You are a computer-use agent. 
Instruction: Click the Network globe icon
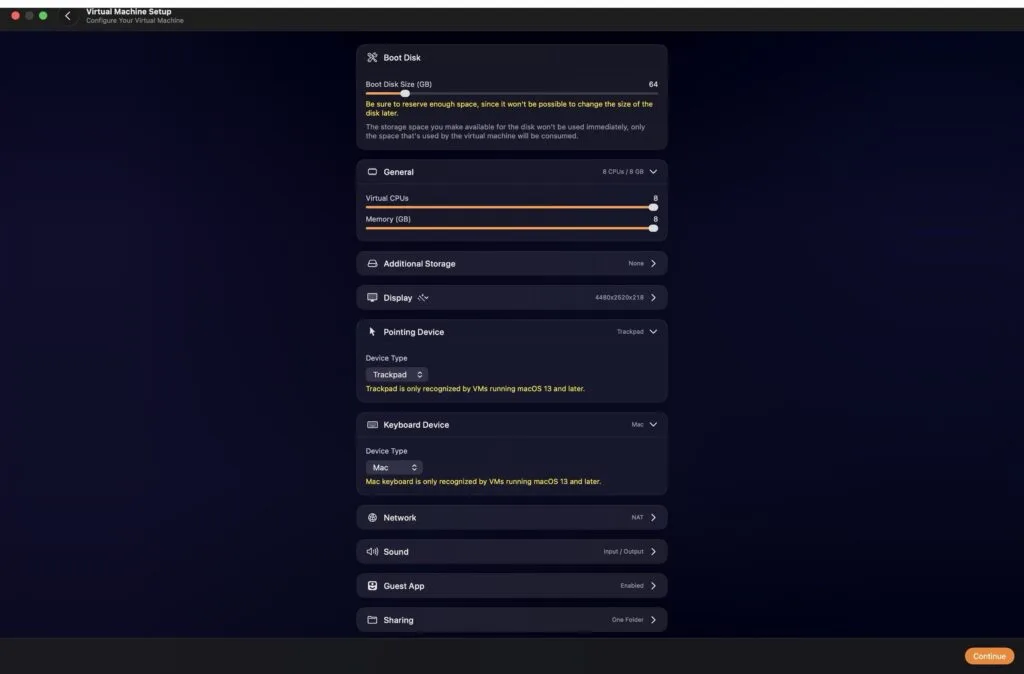pos(372,517)
